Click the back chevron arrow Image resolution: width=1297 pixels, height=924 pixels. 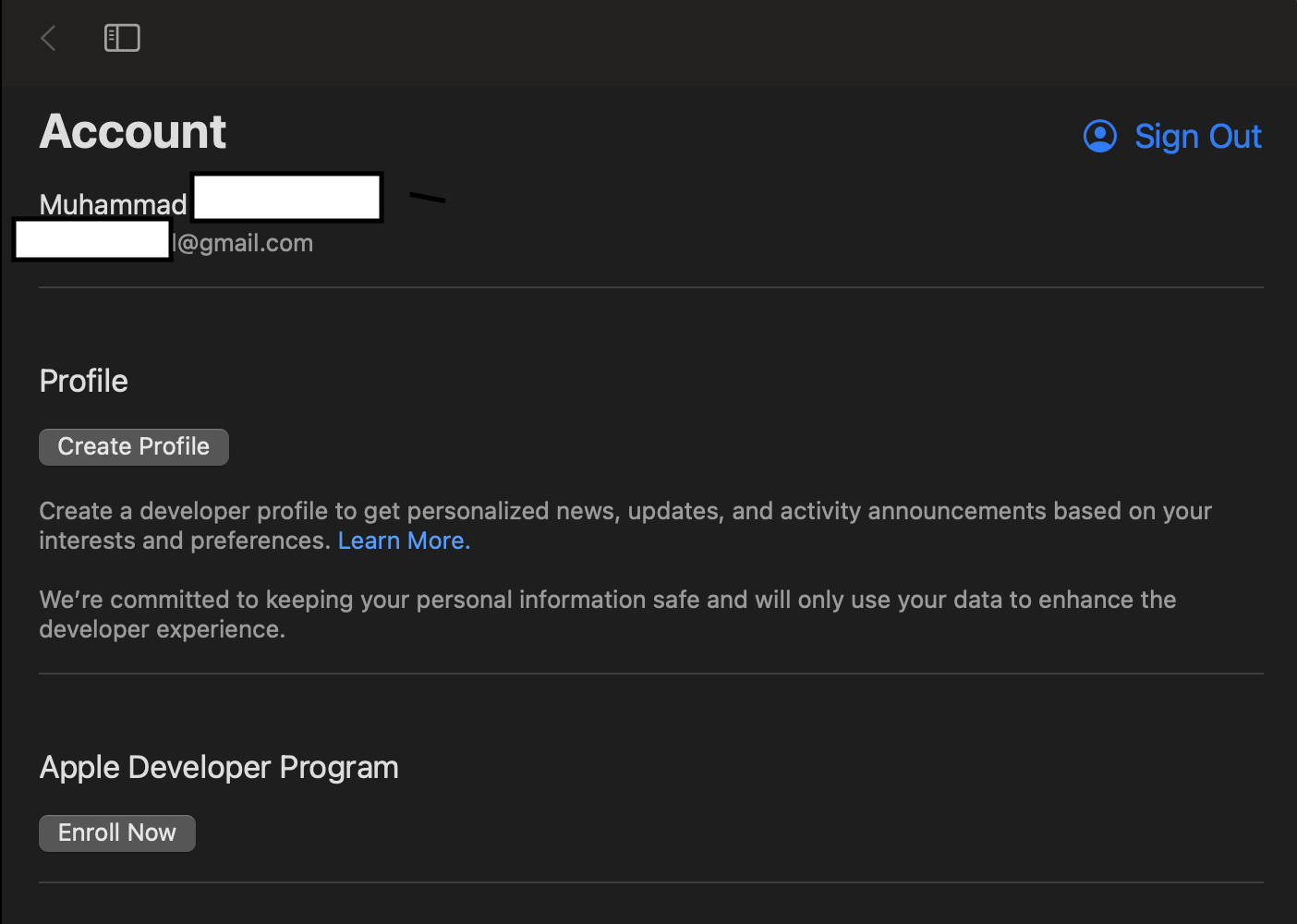pos(49,38)
